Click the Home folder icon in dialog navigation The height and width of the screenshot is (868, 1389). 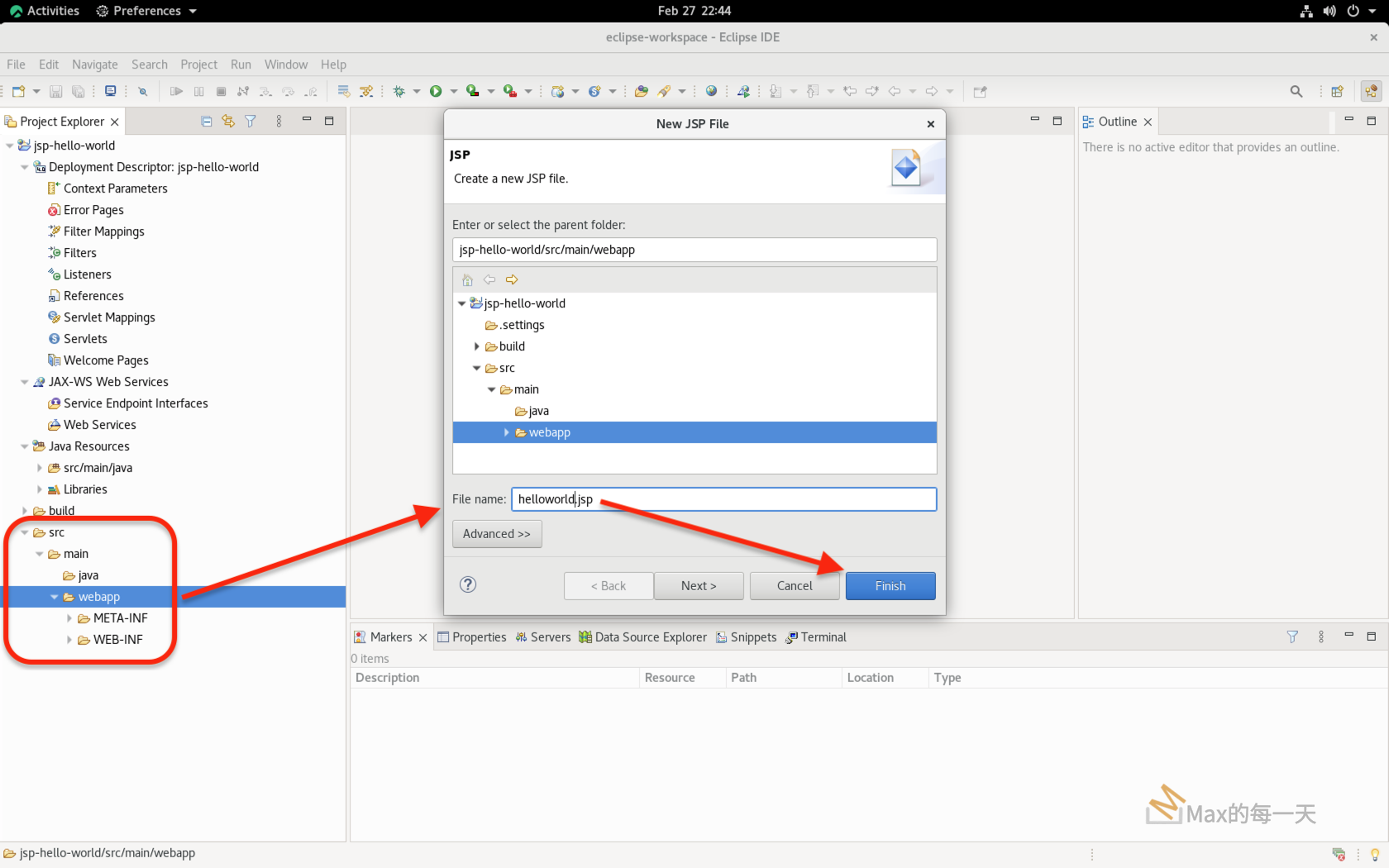(467, 279)
